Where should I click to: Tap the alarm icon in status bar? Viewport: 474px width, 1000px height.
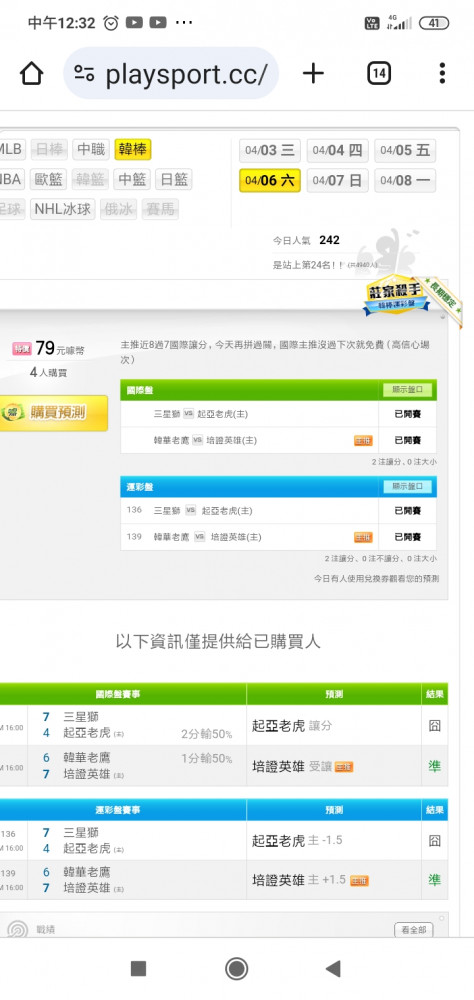point(111,23)
